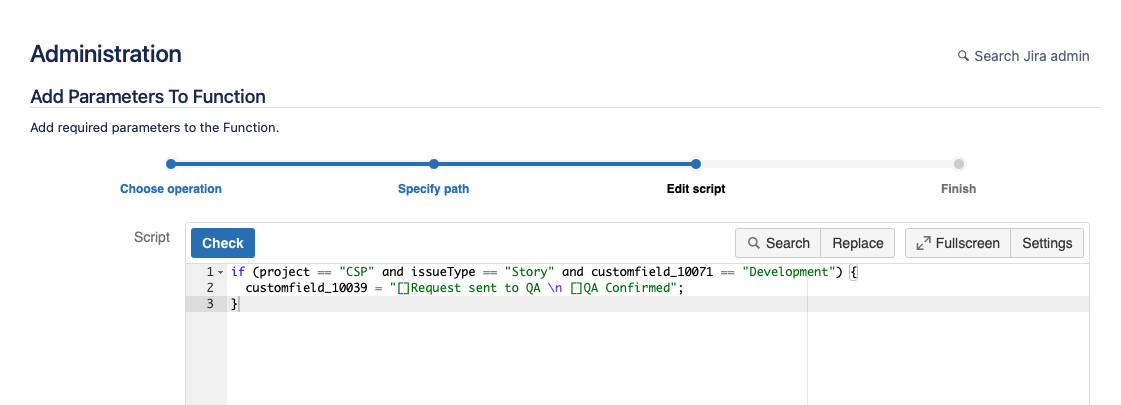Go back to the Choose operation step

[x=171, y=189]
